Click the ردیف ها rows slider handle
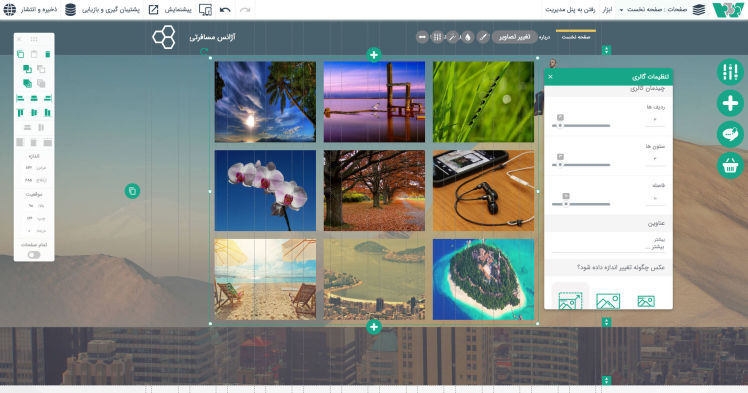The height and width of the screenshot is (393, 748). pyautogui.click(x=561, y=125)
